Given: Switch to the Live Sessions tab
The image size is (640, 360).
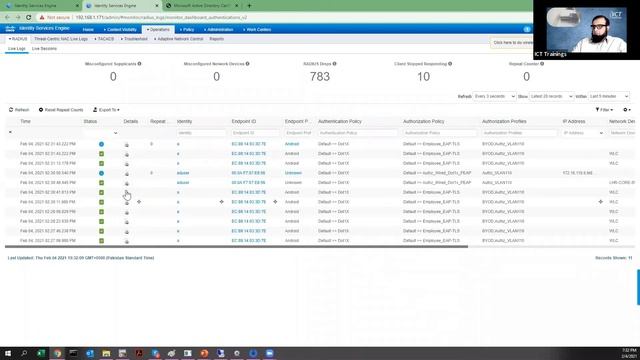Looking at the screenshot, I should point(44,49).
